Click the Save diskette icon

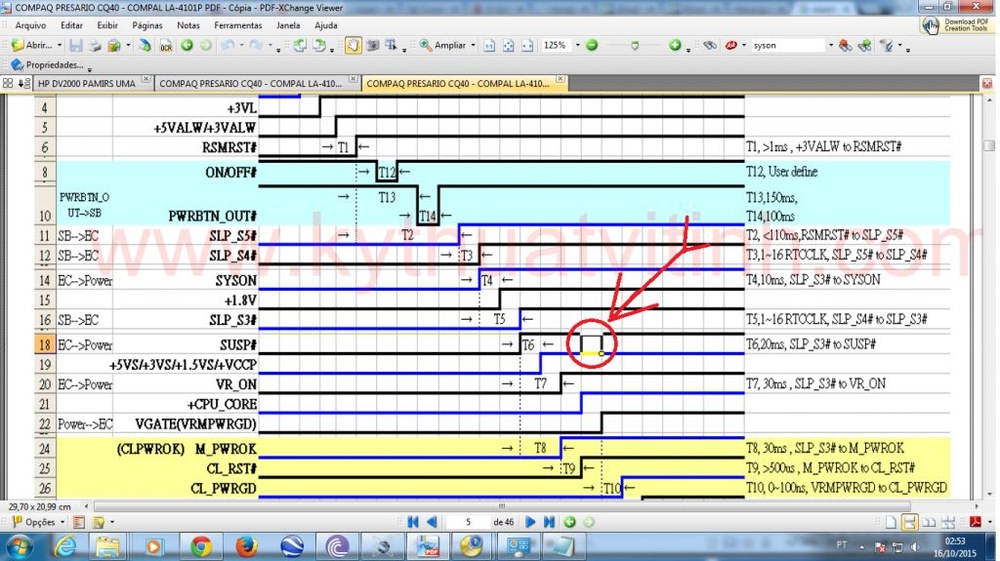pyautogui.click(x=76, y=45)
